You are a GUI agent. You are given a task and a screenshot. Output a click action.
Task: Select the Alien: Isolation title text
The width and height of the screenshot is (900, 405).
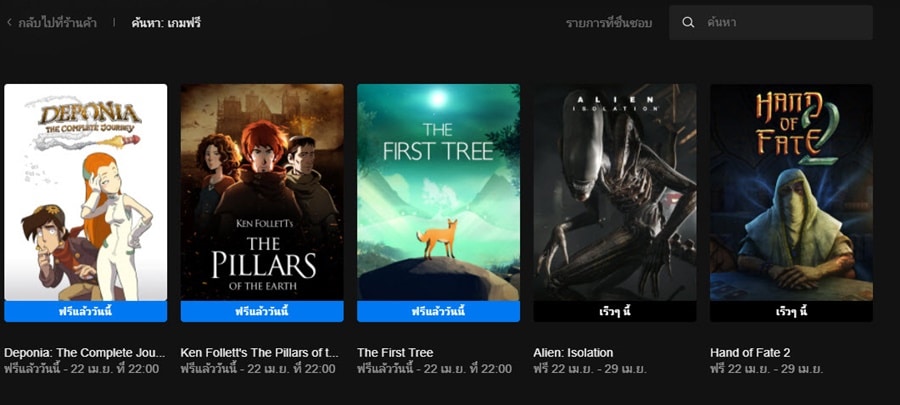[573, 352]
